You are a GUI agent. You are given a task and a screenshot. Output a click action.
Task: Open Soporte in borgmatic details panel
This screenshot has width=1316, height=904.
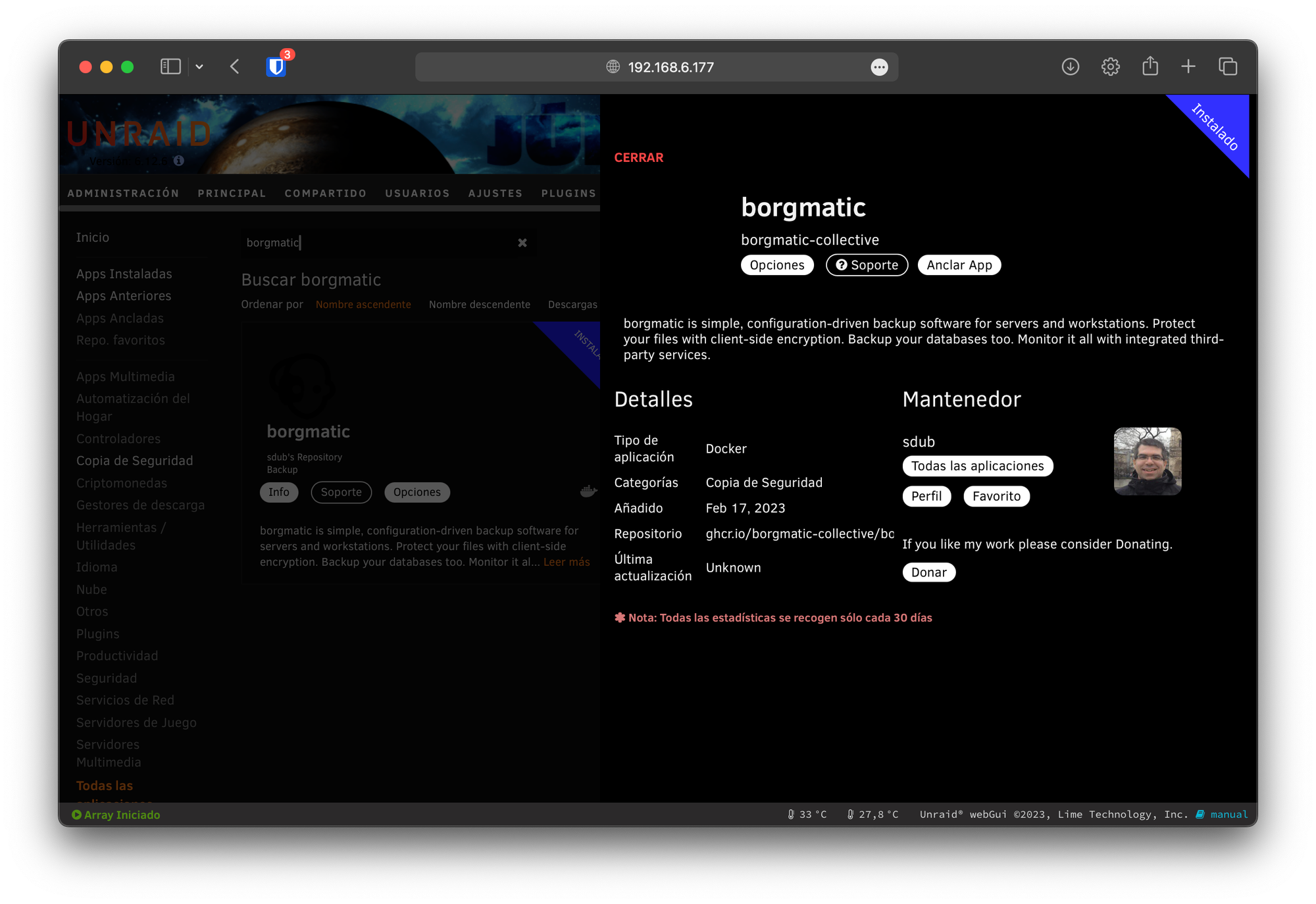coord(867,265)
